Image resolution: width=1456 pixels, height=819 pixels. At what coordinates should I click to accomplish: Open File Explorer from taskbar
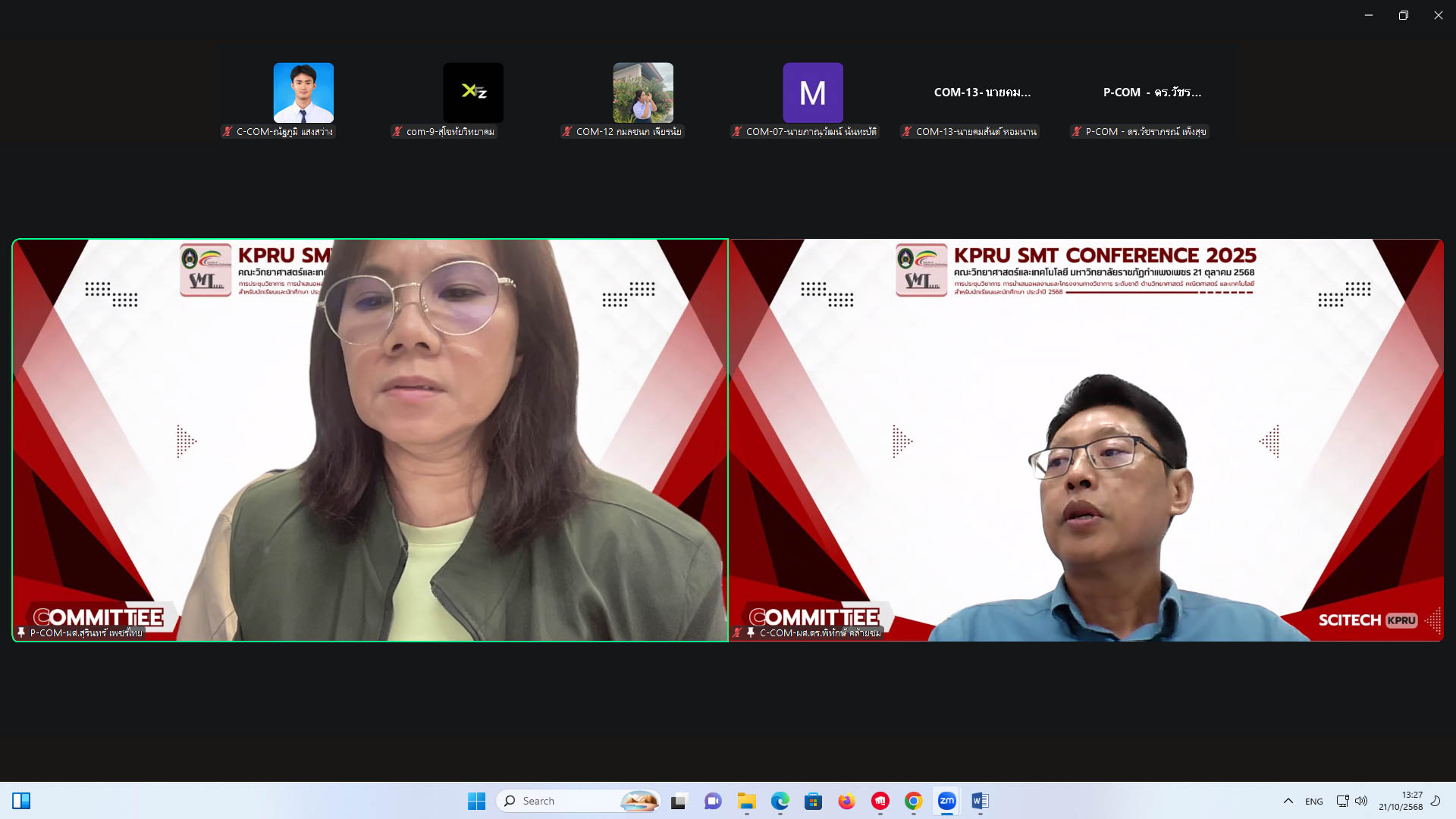746,801
